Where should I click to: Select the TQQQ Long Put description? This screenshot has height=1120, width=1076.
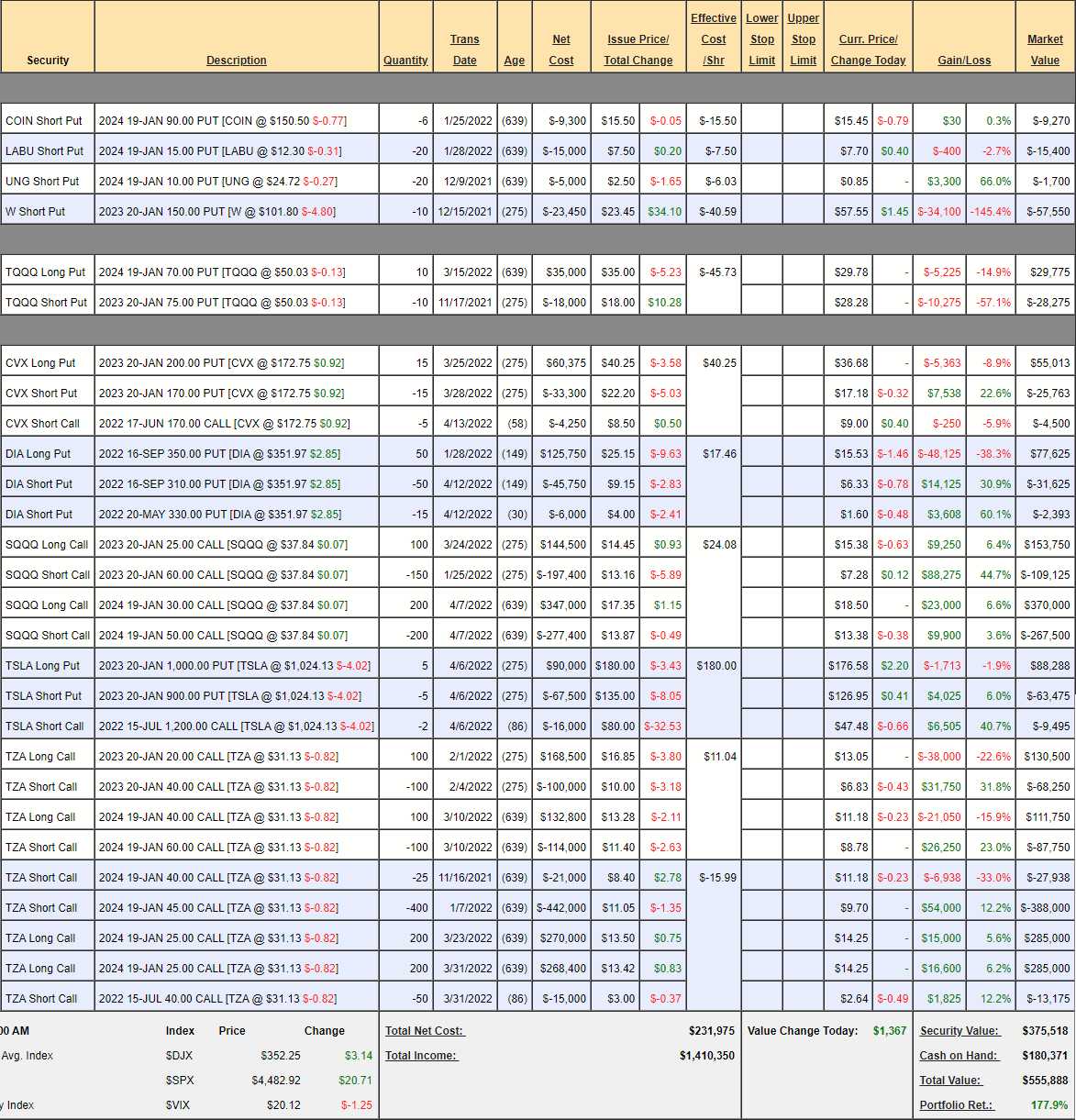tap(222, 272)
